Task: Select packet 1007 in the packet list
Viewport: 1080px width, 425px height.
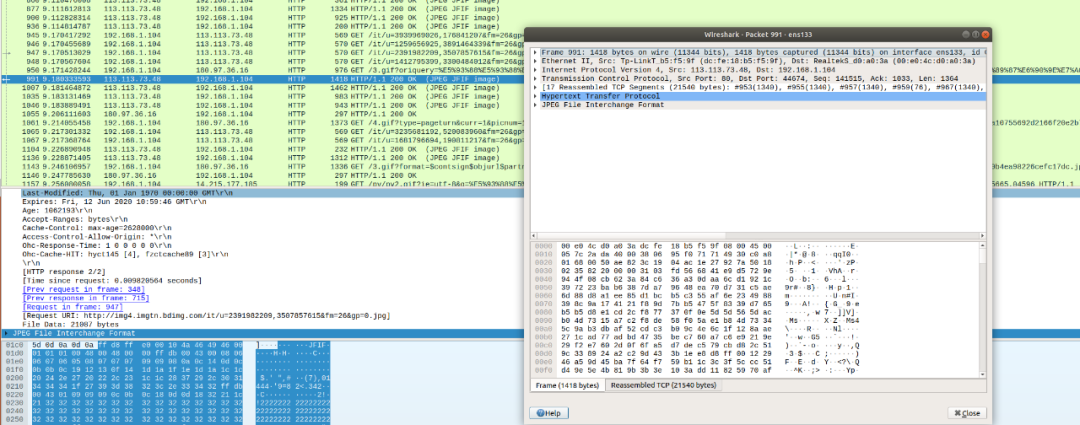Action: pyautogui.click(x=262, y=88)
